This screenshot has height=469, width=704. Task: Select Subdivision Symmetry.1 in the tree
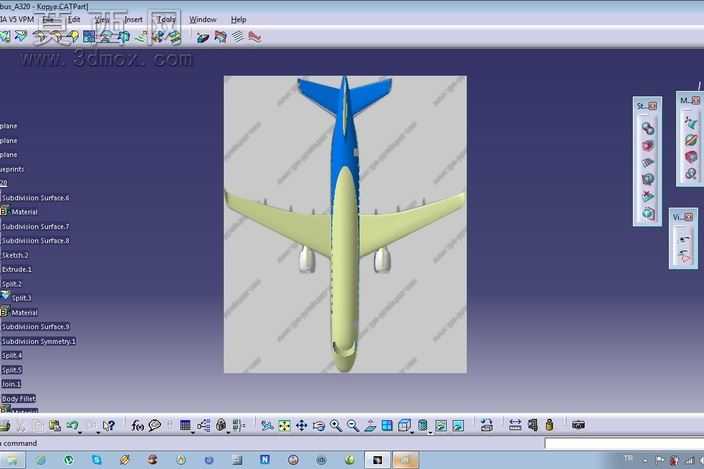click(39, 341)
